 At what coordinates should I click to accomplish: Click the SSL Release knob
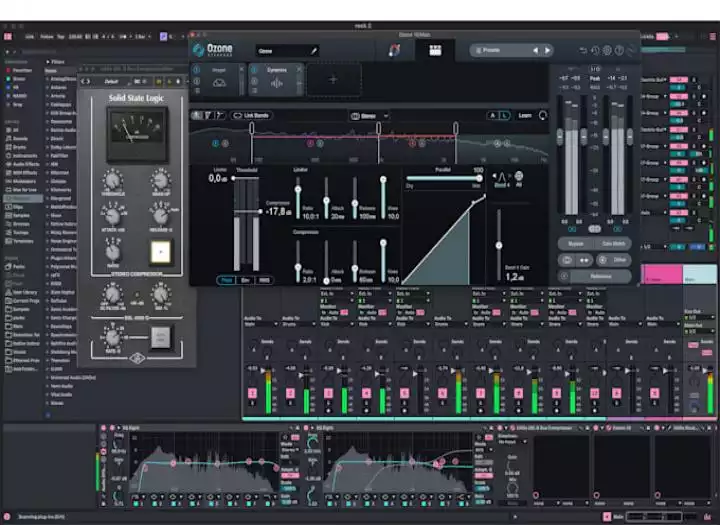click(160, 214)
